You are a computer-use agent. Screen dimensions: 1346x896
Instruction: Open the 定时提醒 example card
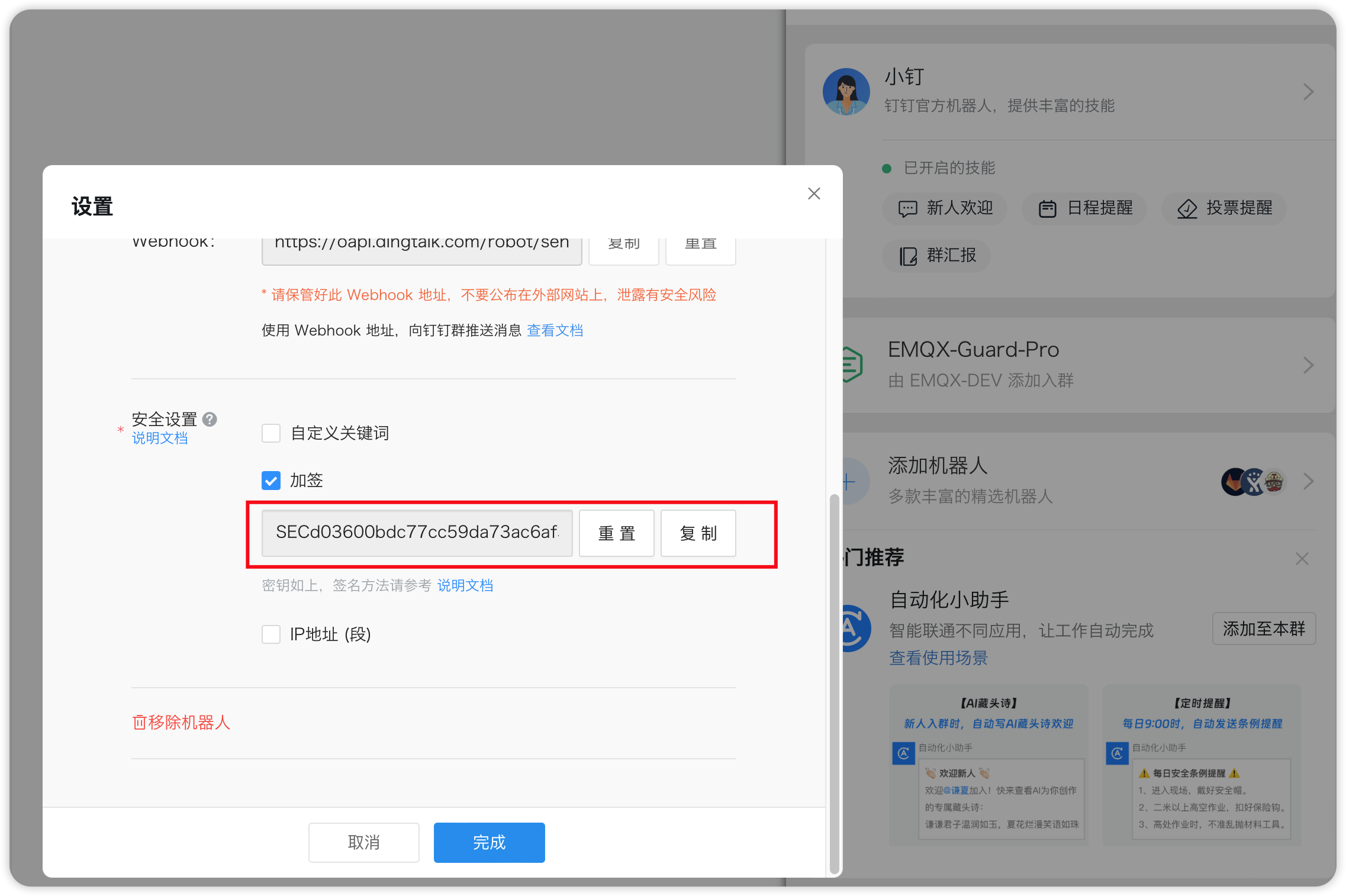(x=1202, y=765)
